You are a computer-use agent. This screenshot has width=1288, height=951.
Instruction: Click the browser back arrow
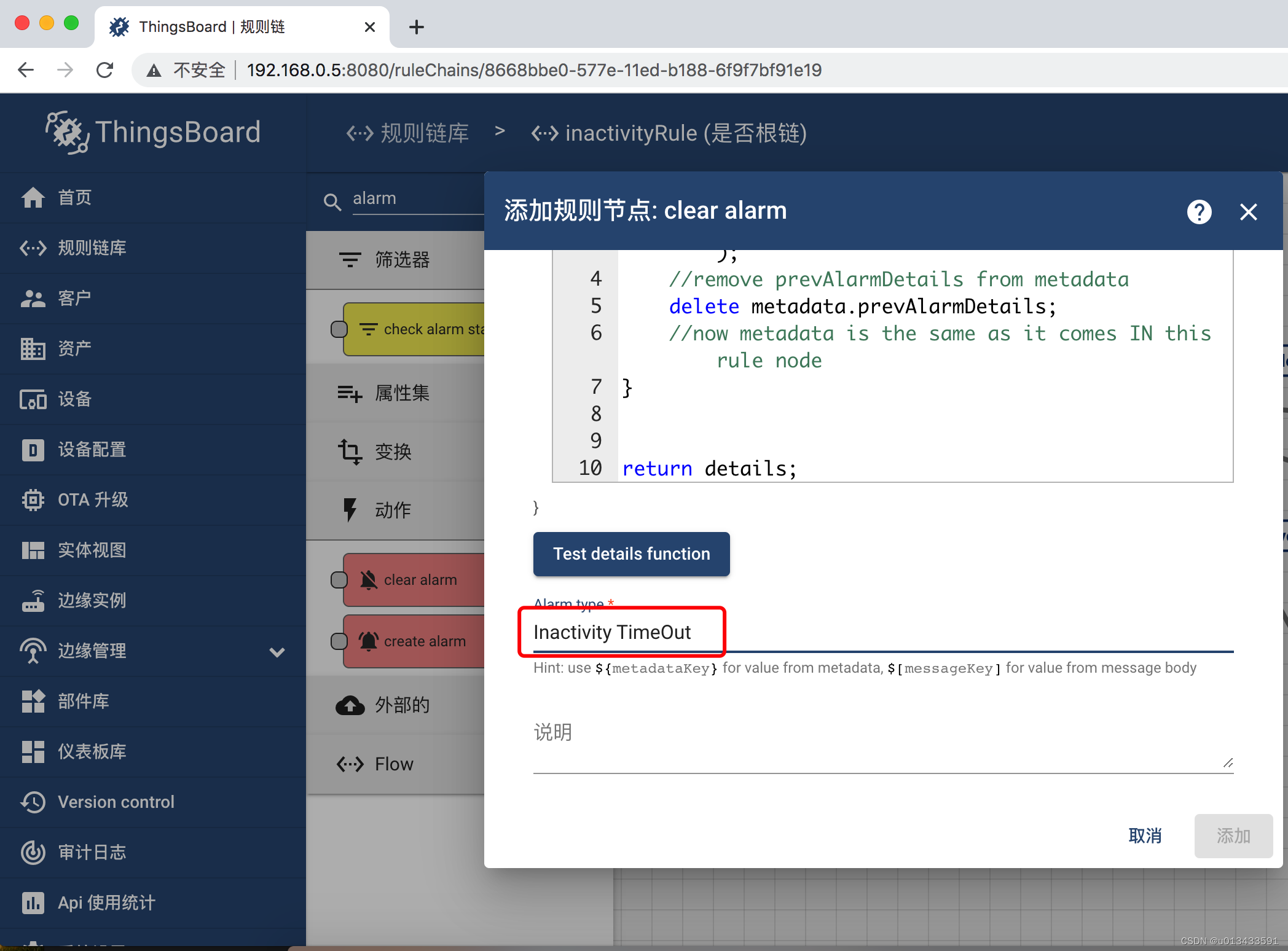click(26, 70)
